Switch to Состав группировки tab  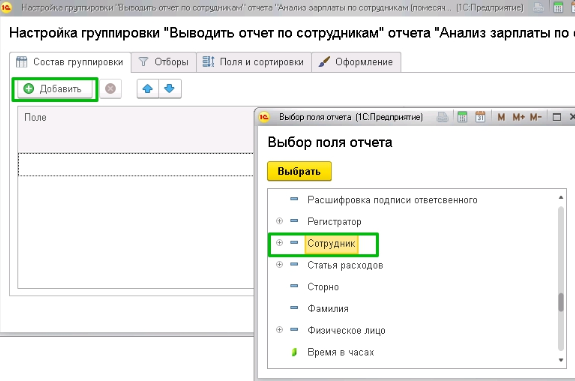[x=70, y=62]
